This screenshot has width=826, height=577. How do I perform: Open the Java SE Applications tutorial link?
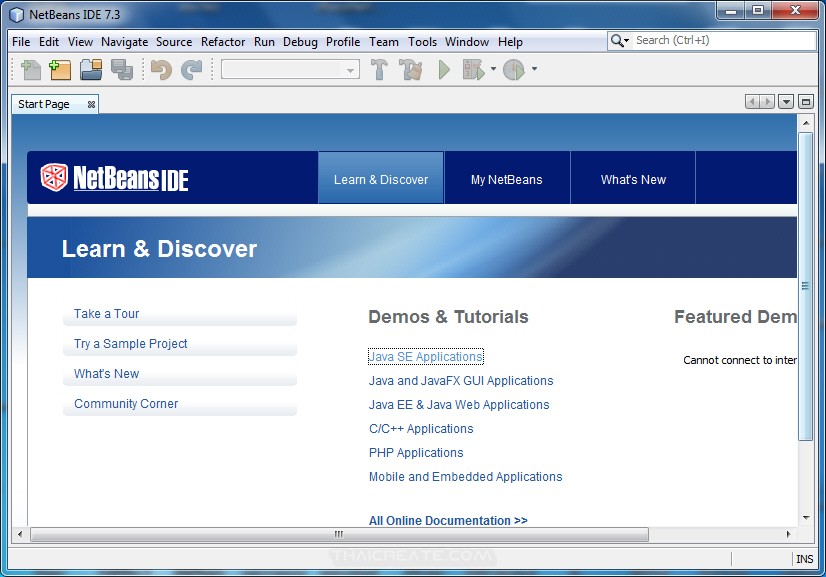click(x=425, y=356)
